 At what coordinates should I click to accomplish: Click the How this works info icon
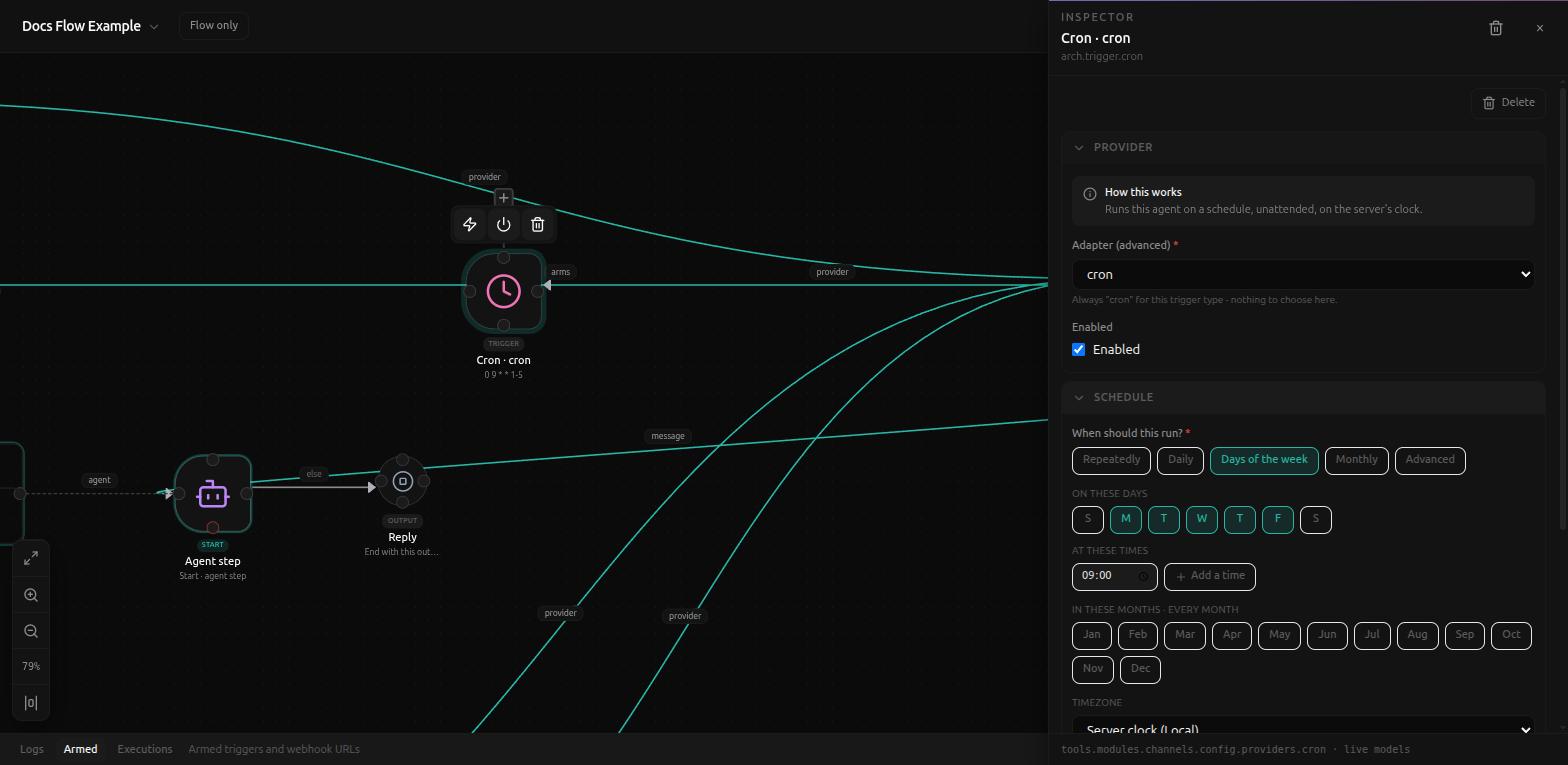tap(1090, 194)
